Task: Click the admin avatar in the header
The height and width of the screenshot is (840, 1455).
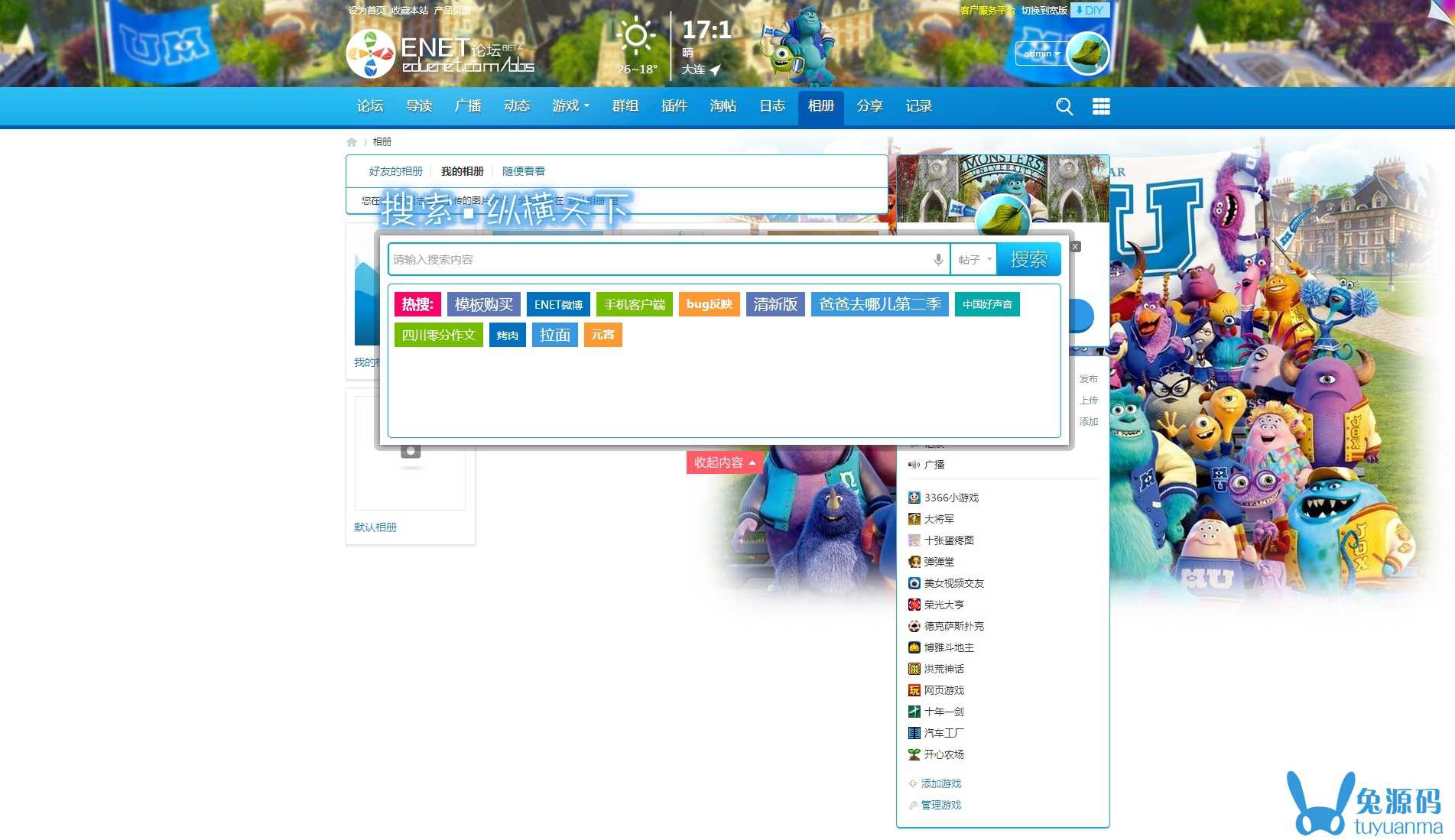Action: pos(1087,53)
